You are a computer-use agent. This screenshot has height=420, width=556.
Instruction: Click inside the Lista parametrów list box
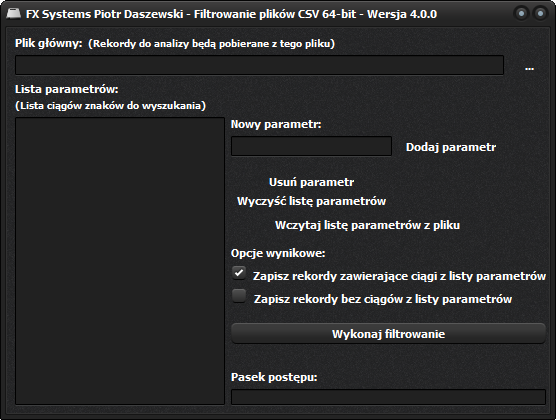(120, 261)
